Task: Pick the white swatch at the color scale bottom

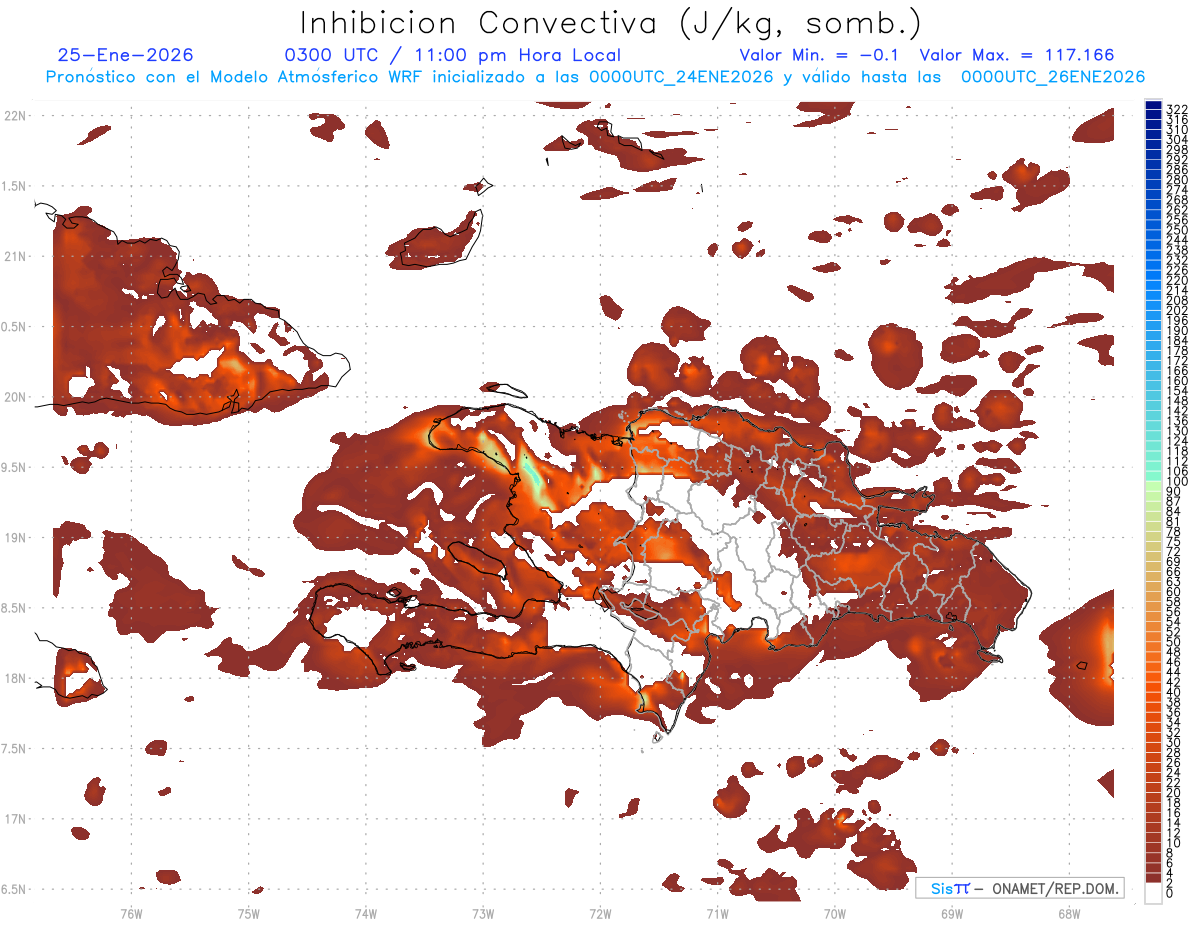Action: pyautogui.click(x=1153, y=892)
